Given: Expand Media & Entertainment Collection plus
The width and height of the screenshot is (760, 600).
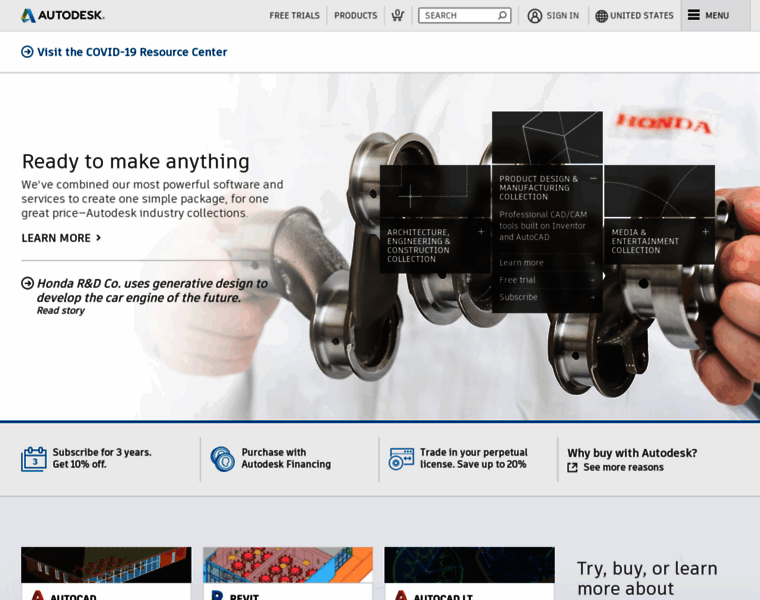Looking at the screenshot, I should pyautogui.click(x=705, y=232).
